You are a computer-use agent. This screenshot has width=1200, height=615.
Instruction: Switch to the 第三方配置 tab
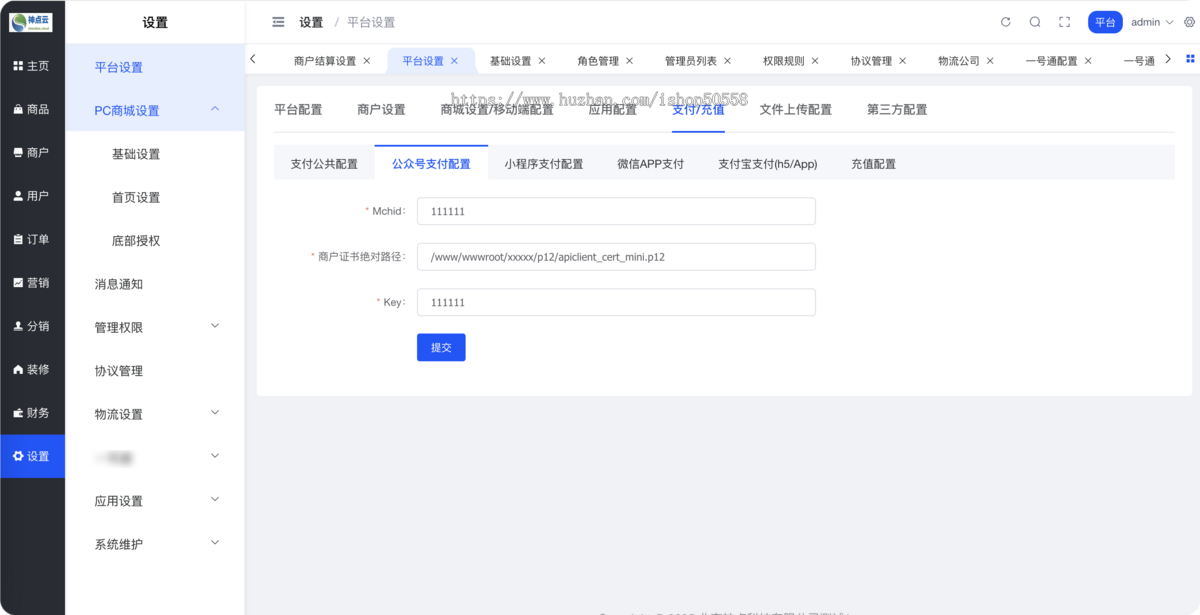[x=897, y=109]
